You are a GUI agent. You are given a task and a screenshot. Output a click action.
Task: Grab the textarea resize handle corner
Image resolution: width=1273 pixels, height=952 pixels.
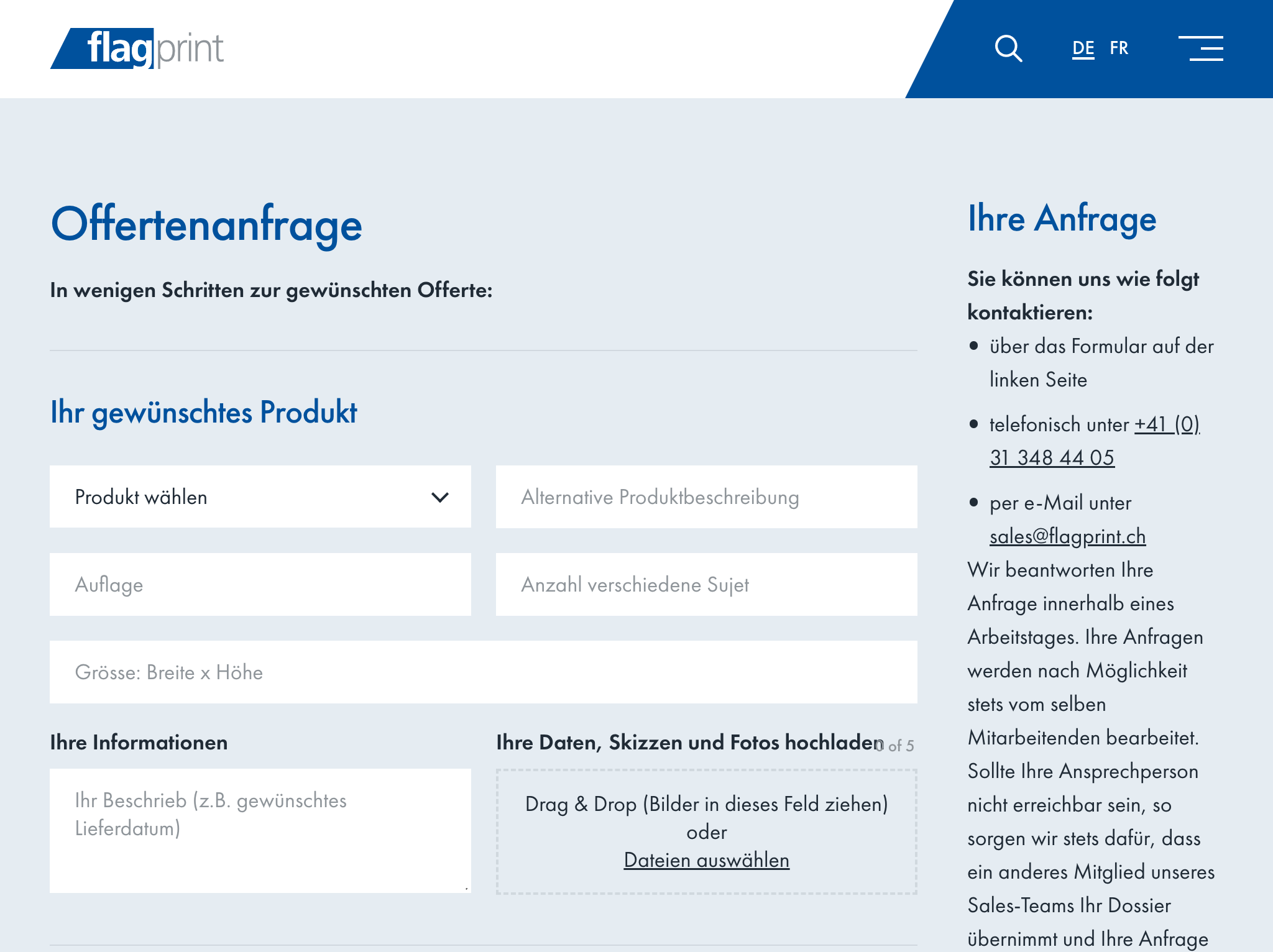pos(466,889)
